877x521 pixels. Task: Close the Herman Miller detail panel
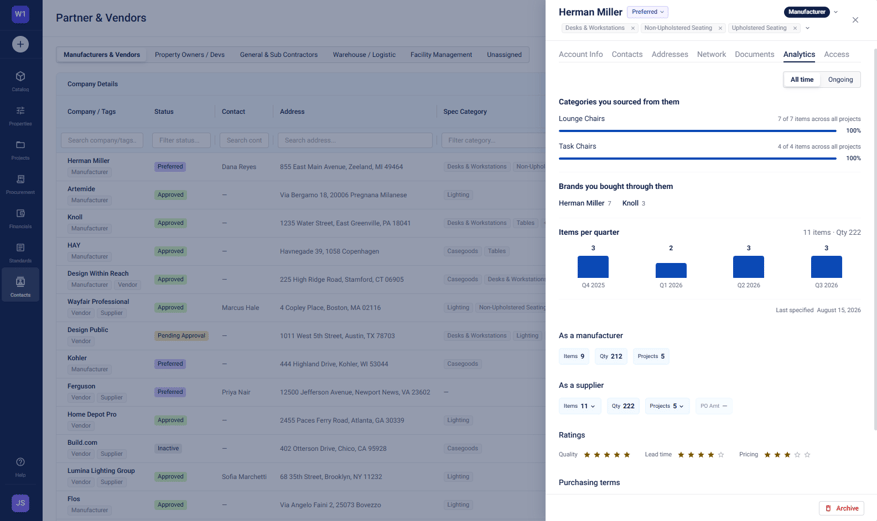point(855,20)
